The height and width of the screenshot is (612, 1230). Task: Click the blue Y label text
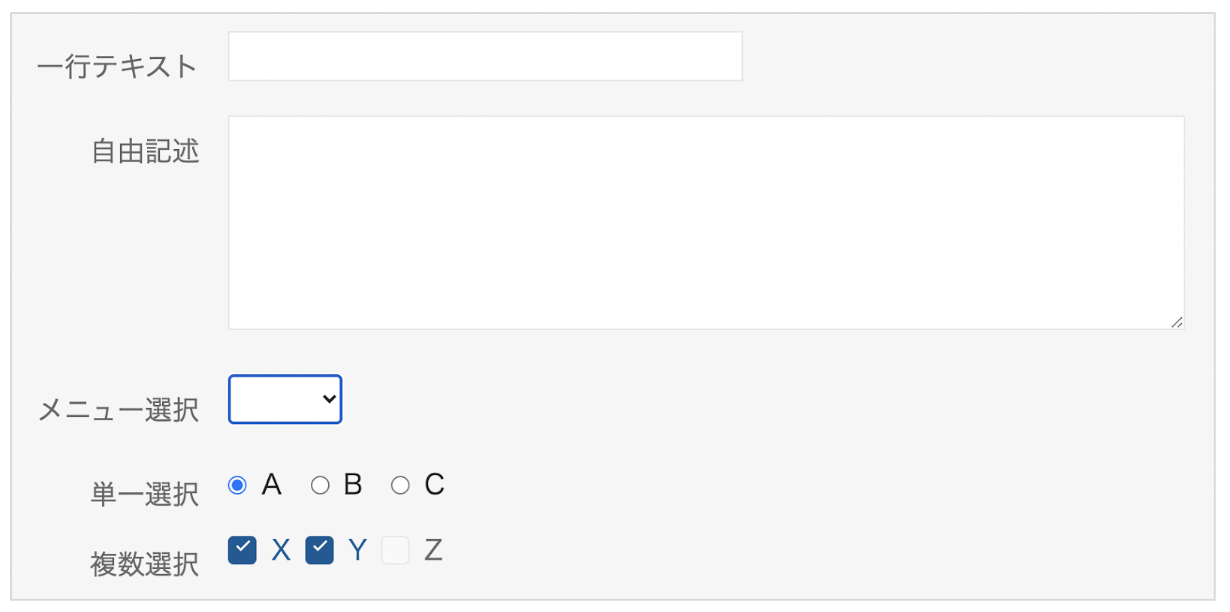click(357, 550)
